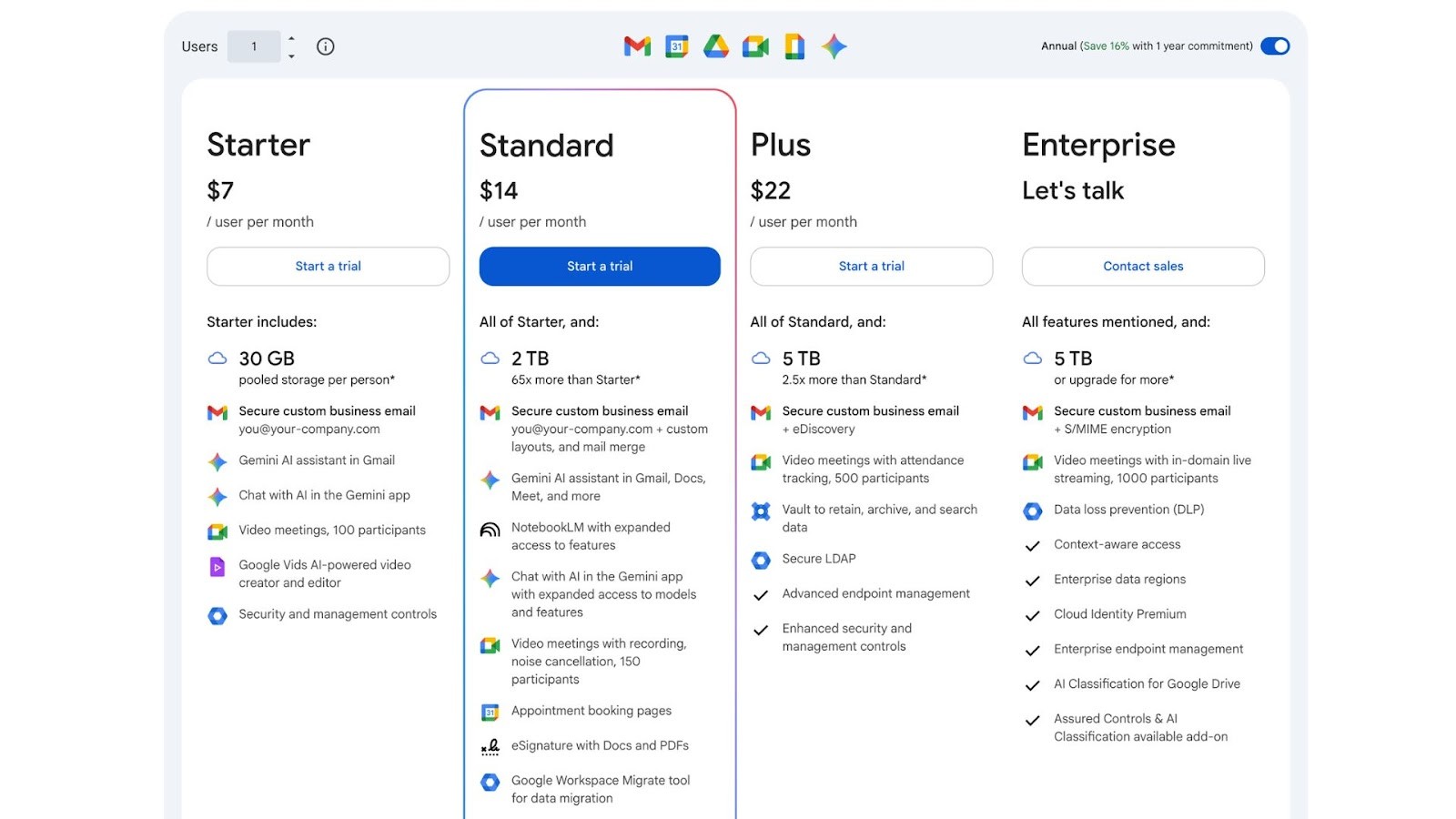The image size is (1456, 819).
Task: Select the eSignature icon under Standard features
Action: (x=490, y=746)
